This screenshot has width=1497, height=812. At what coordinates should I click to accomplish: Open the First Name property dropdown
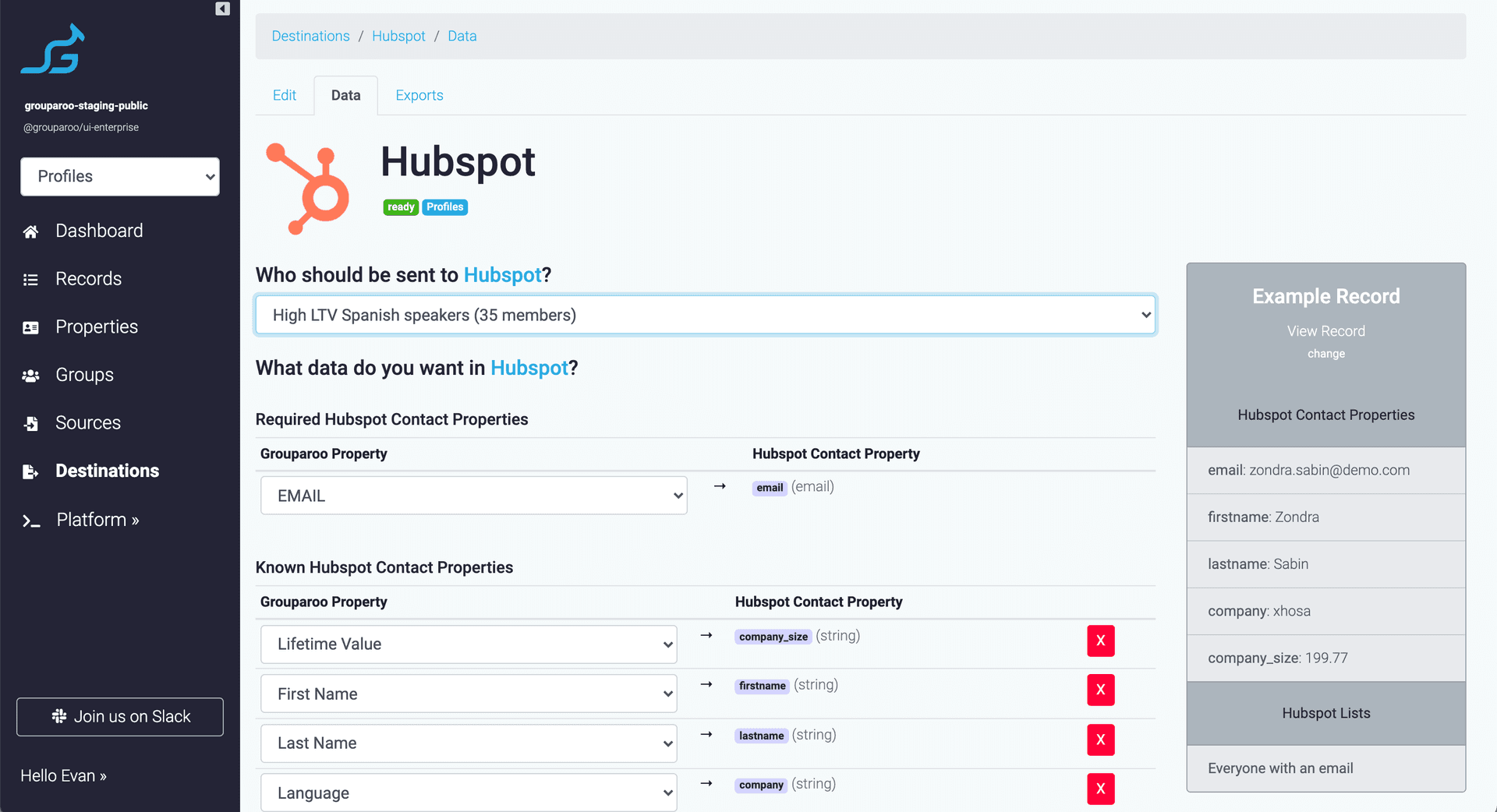[x=469, y=694]
